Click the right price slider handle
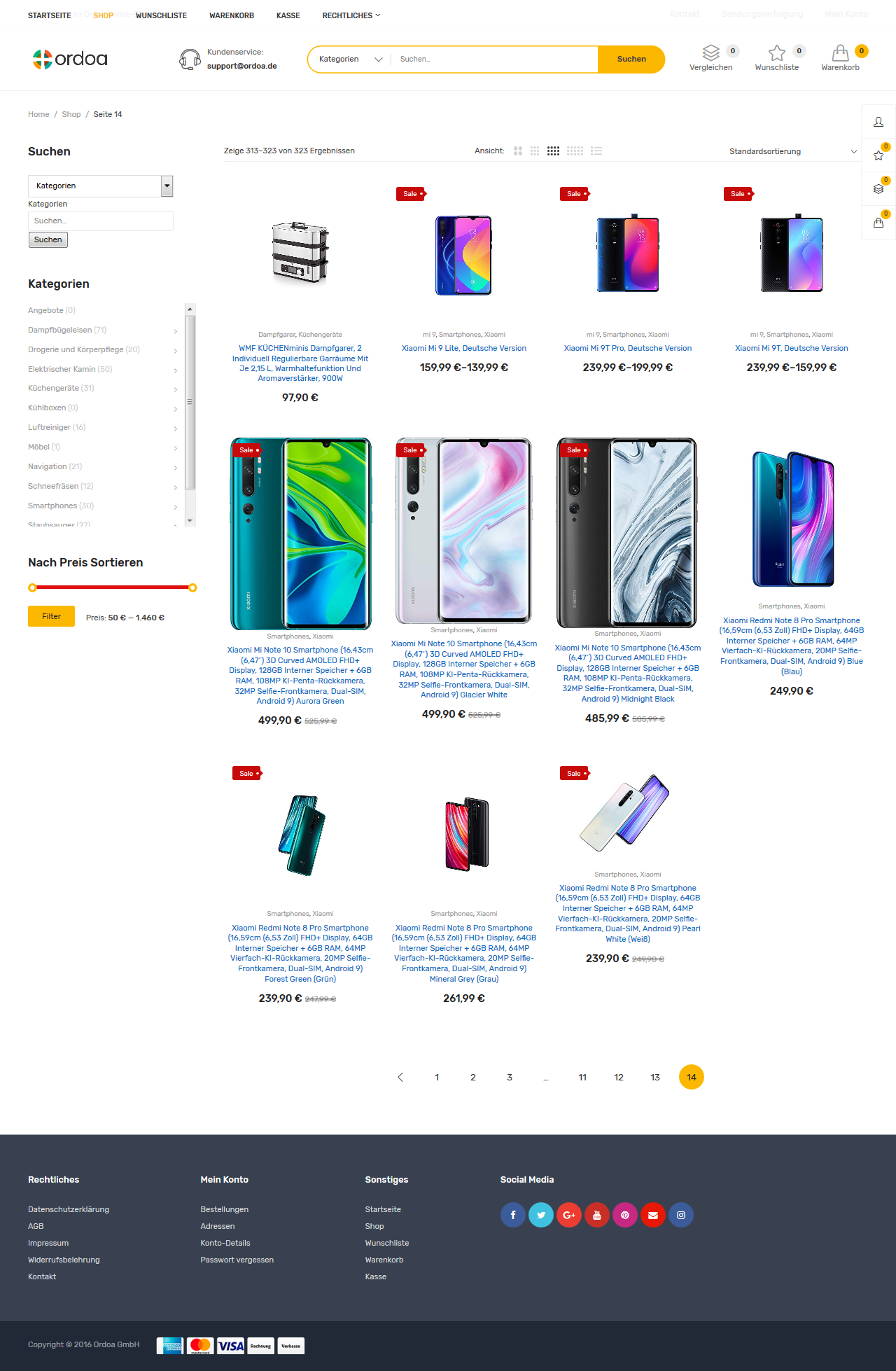The height and width of the screenshot is (1371, 896). (x=192, y=587)
